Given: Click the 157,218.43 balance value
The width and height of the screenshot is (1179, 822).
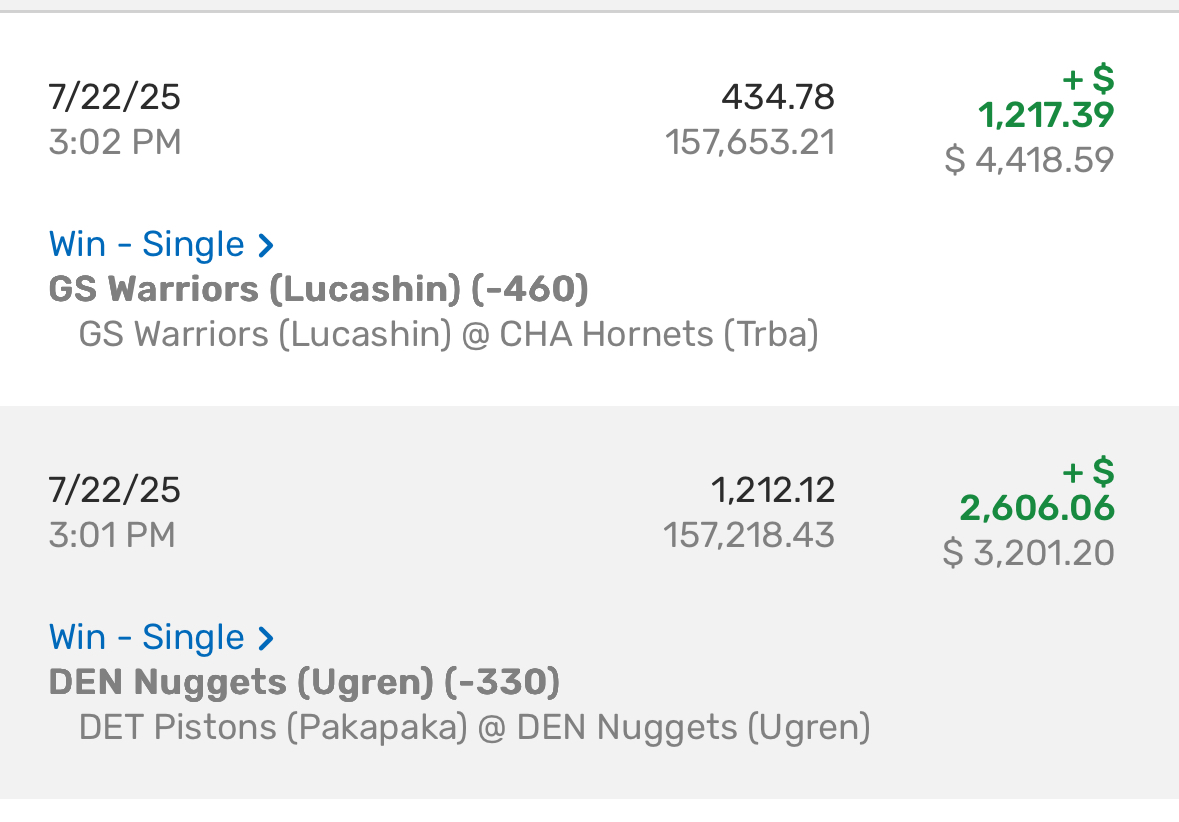Looking at the screenshot, I should (x=749, y=535).
